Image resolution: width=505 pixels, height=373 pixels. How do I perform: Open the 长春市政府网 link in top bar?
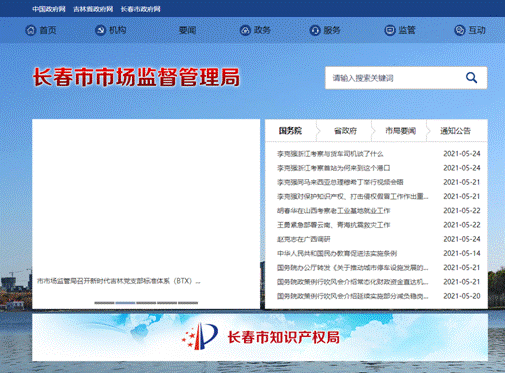point(140,9)
